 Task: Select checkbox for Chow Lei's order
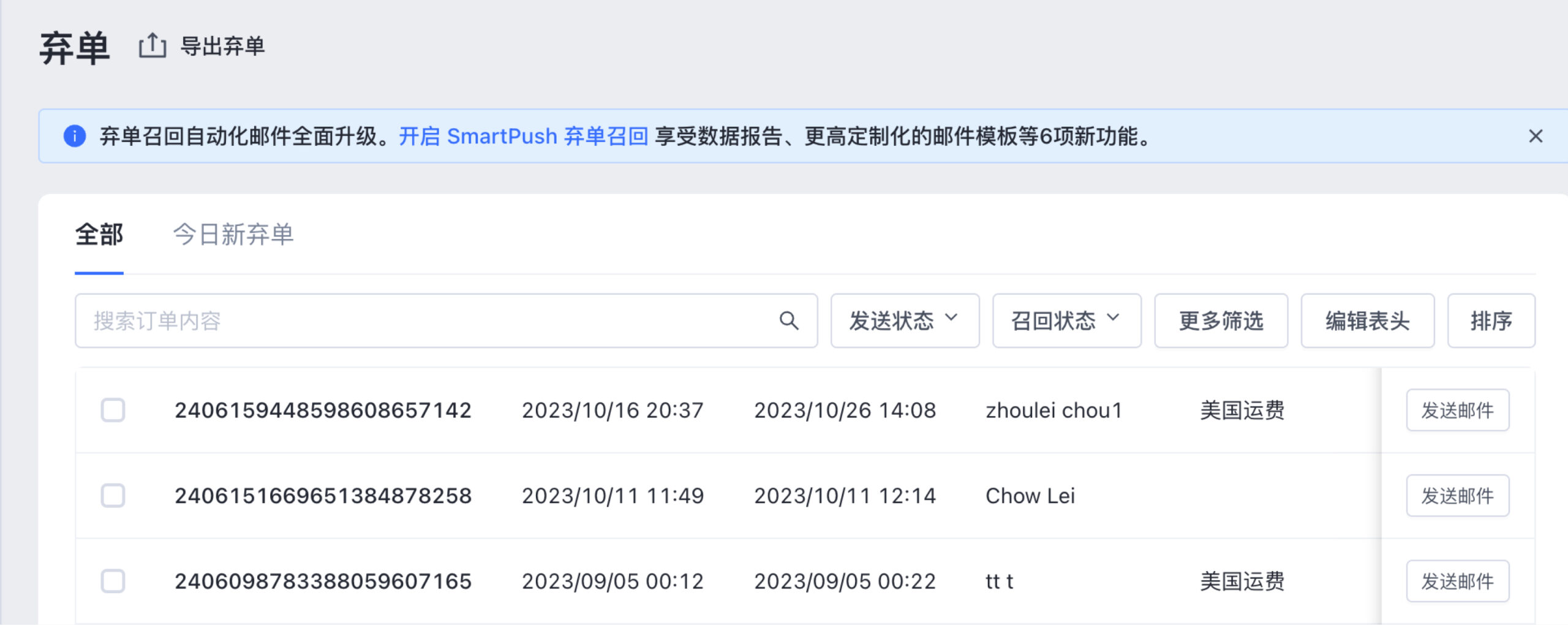[x=113, y=496]
